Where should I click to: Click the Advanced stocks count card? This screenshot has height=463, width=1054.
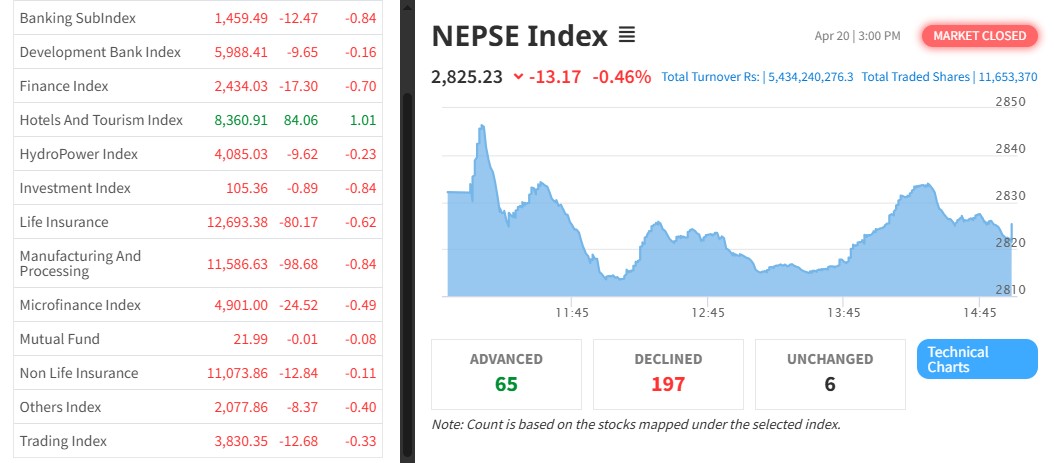pyautogui.click(x=506, y=373)
